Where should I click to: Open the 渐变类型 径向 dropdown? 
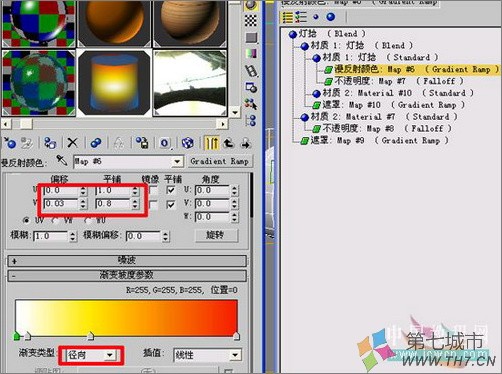(91, 355)
